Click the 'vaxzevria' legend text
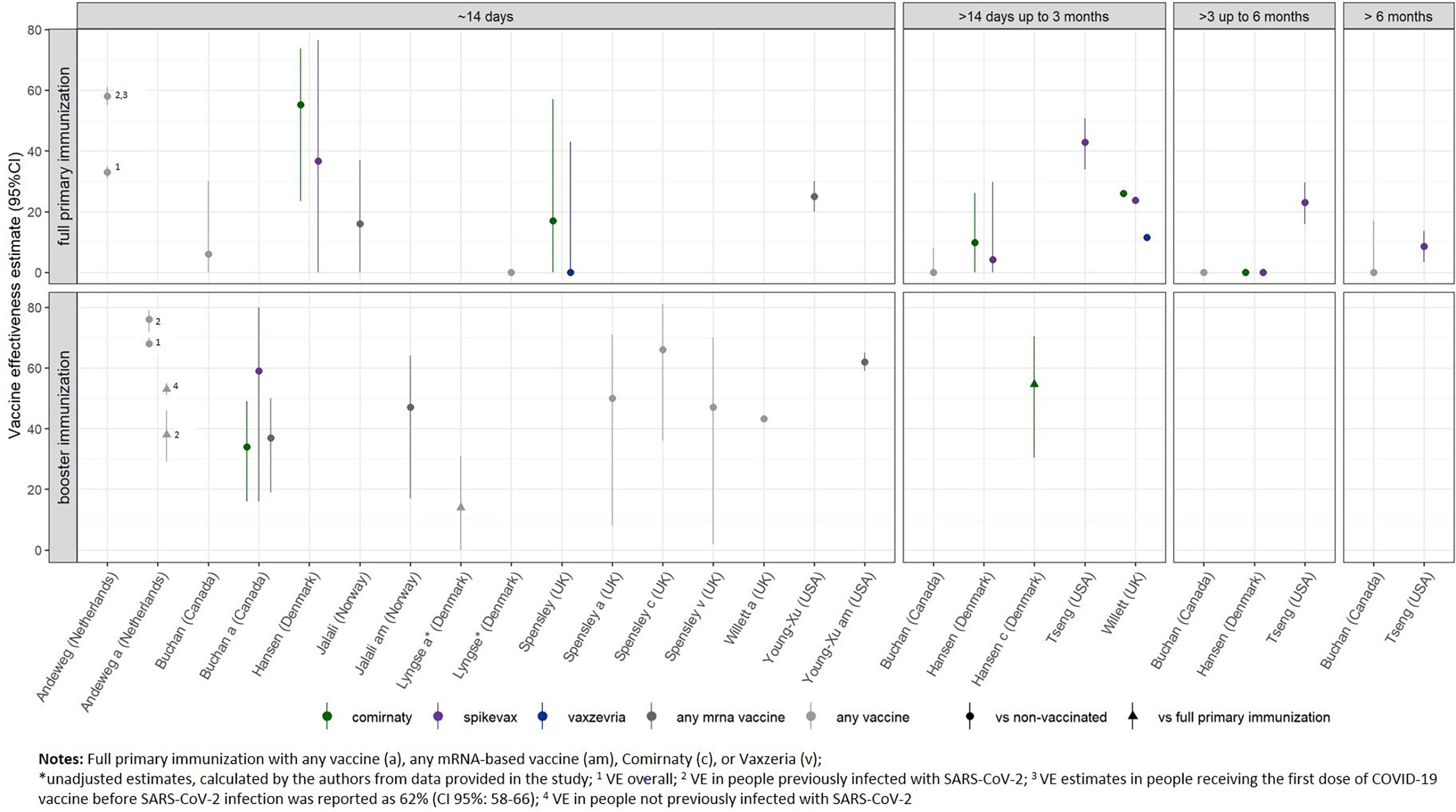 click(x=596, y=717)
